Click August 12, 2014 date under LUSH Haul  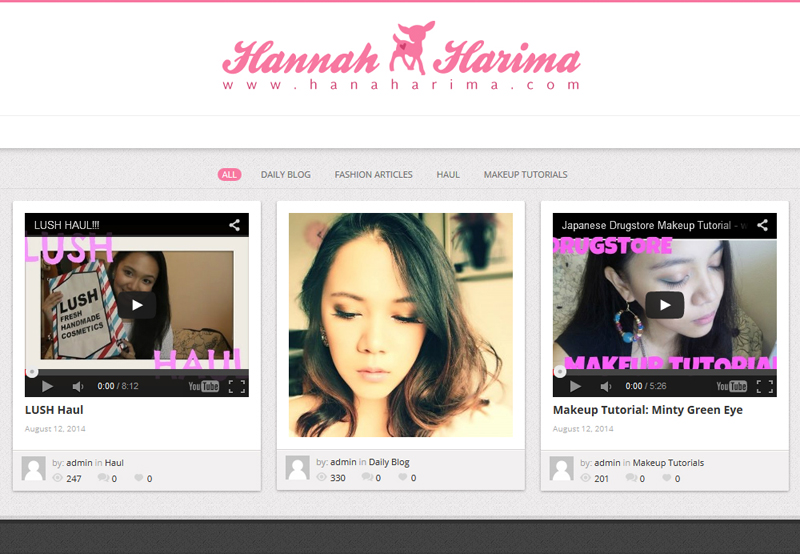[55, 429]
